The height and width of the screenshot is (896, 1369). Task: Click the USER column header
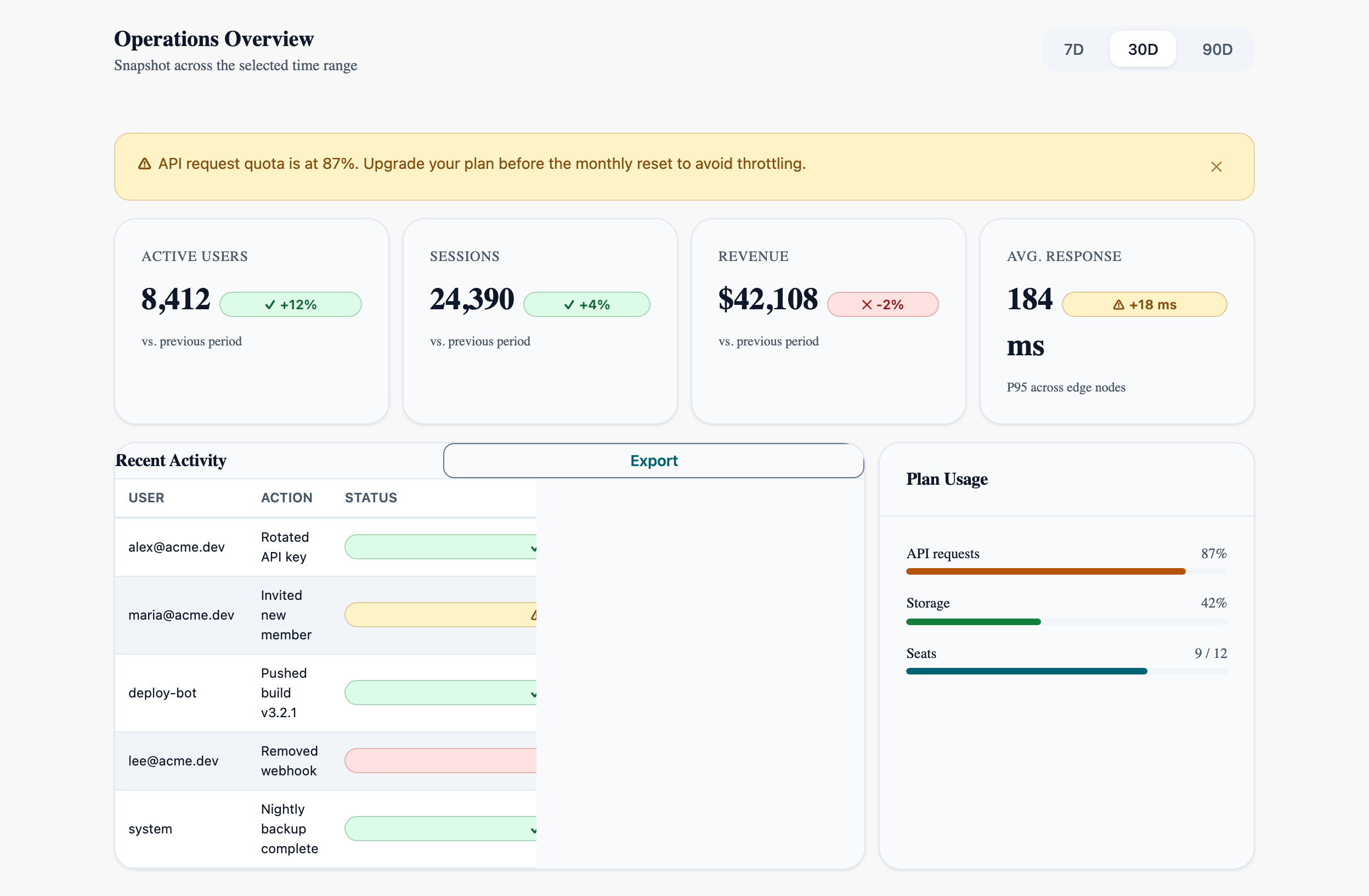(146, 497)
